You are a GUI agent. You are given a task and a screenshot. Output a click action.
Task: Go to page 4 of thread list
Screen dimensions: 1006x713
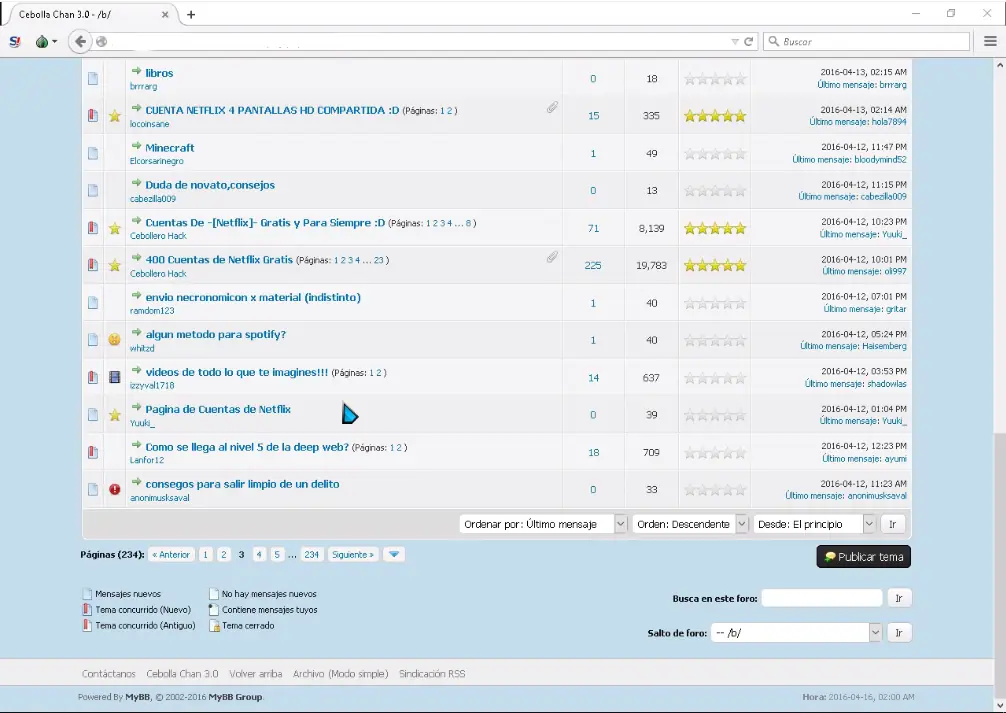(259, 554)
